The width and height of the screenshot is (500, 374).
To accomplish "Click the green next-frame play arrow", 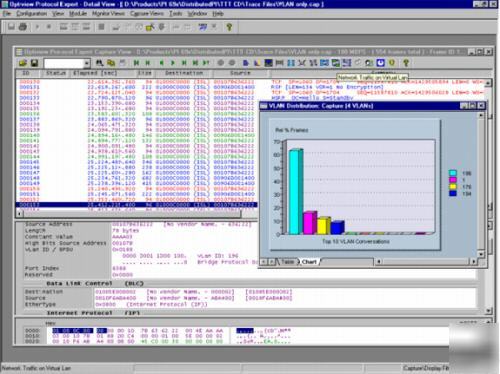I will pos(173,63).
